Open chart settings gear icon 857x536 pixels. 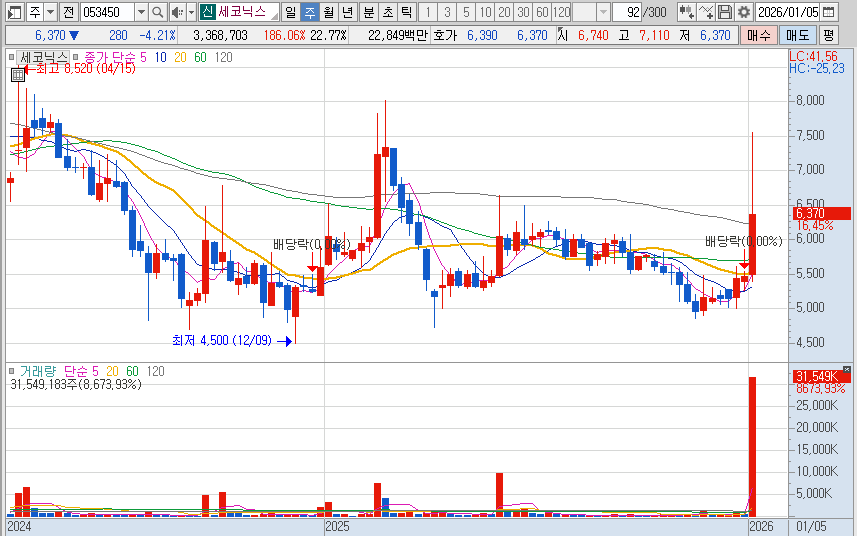(x=743, y=11)
